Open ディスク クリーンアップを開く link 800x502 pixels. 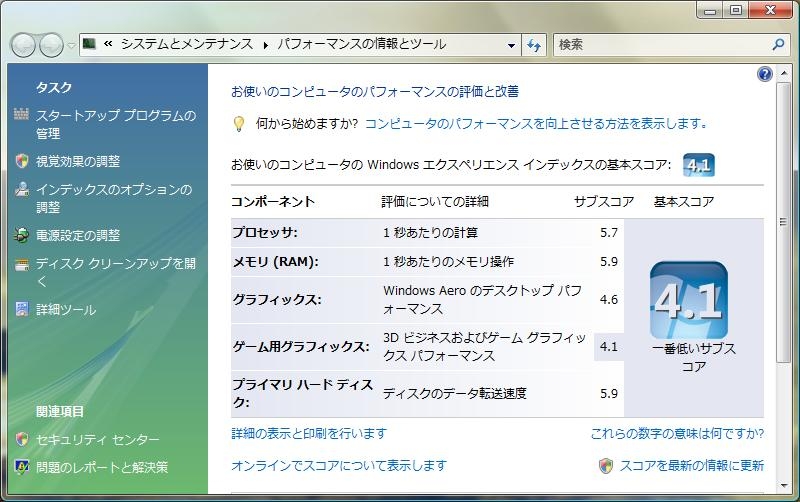click(116, 272)
